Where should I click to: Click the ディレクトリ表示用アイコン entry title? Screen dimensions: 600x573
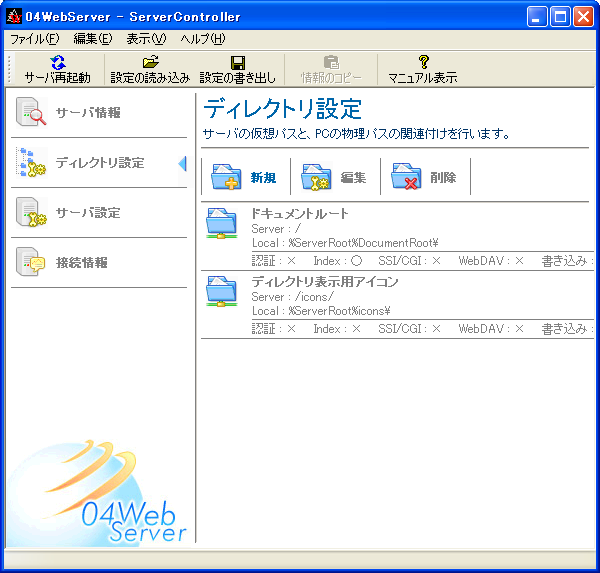point(325,282)
